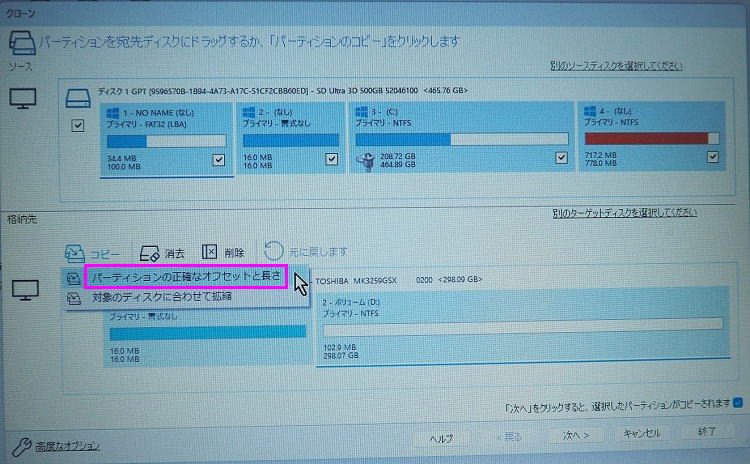The height and width of the screenshot is (464, 750).
Task: Uncheck the whole source disk checkbox
Action: [x=78, y=126]
